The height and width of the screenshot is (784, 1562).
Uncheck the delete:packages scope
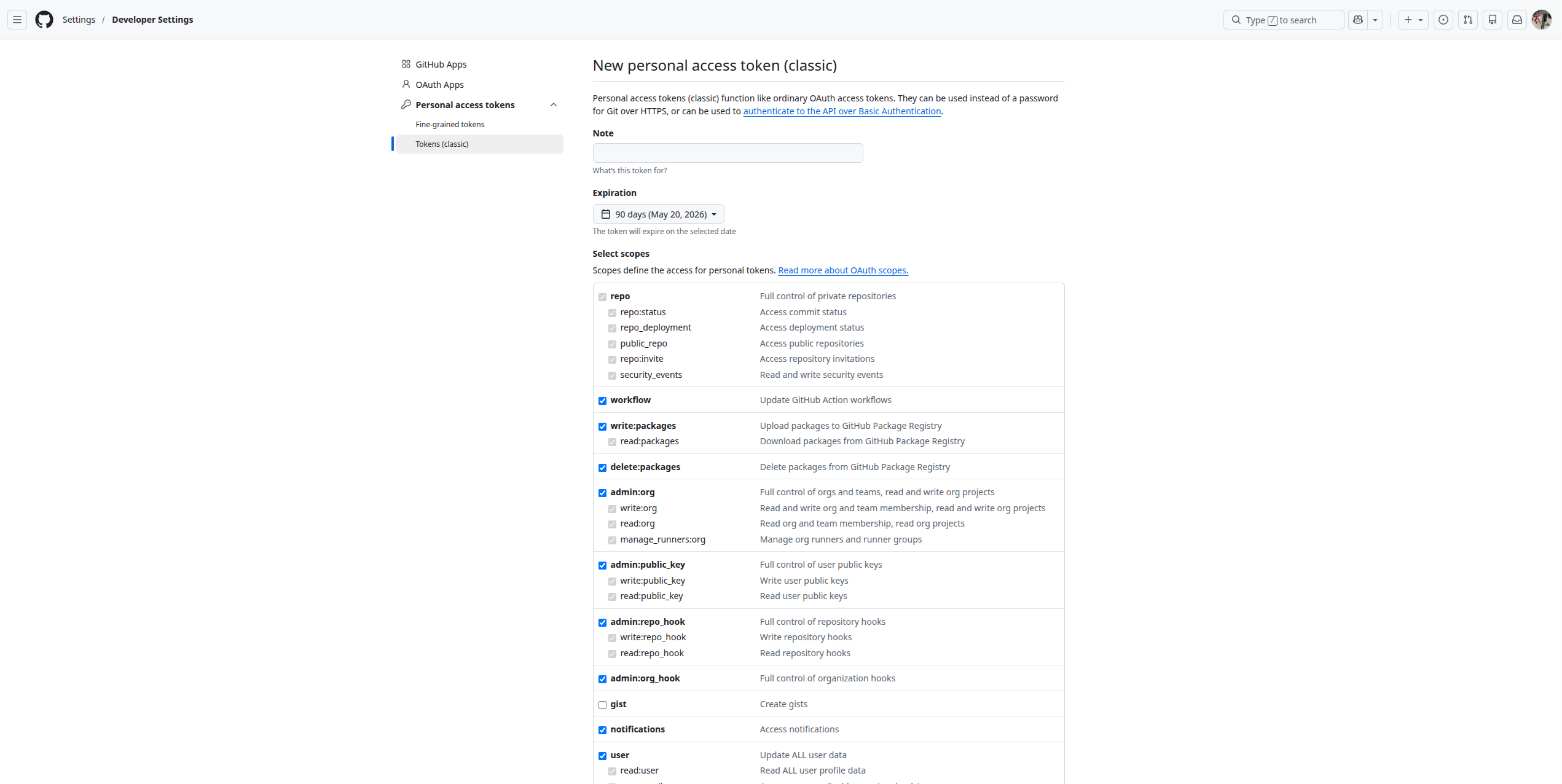602,468
